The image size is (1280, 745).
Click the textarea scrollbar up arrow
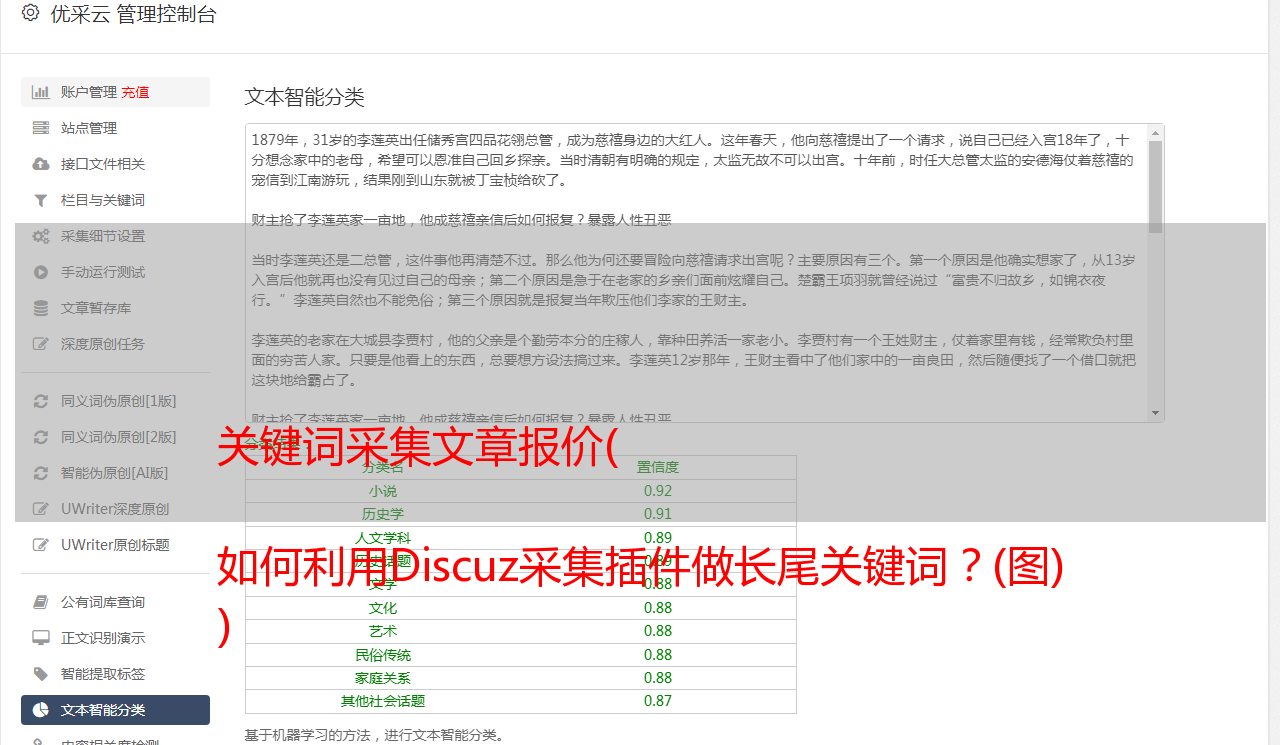coord(1156,132)
